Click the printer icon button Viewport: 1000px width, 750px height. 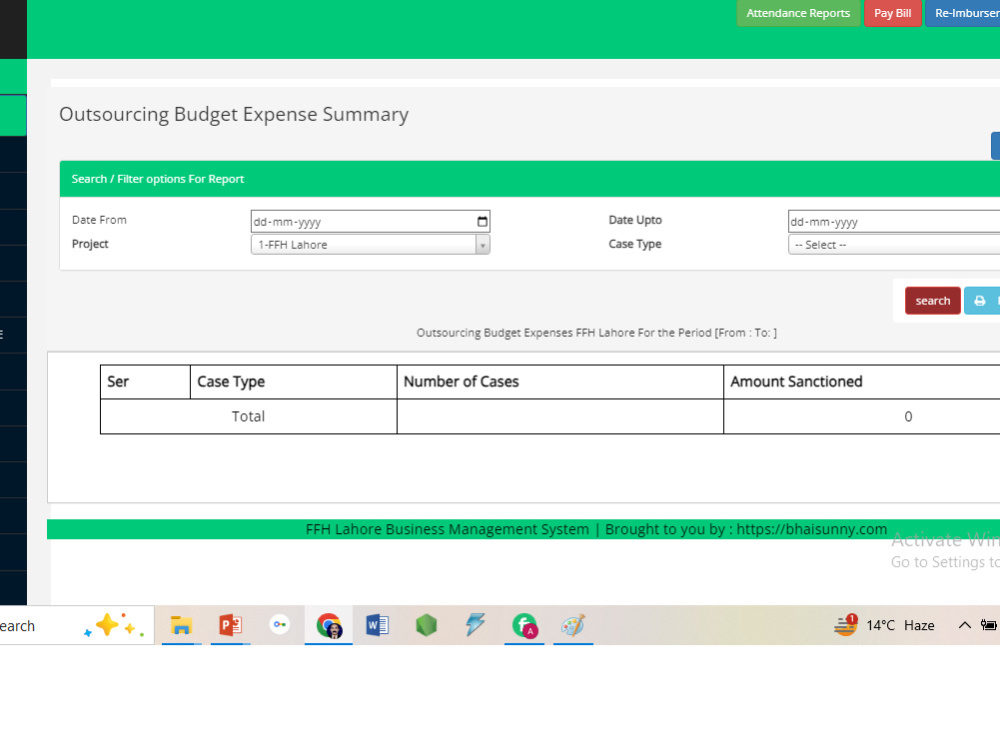click(981, 300)
